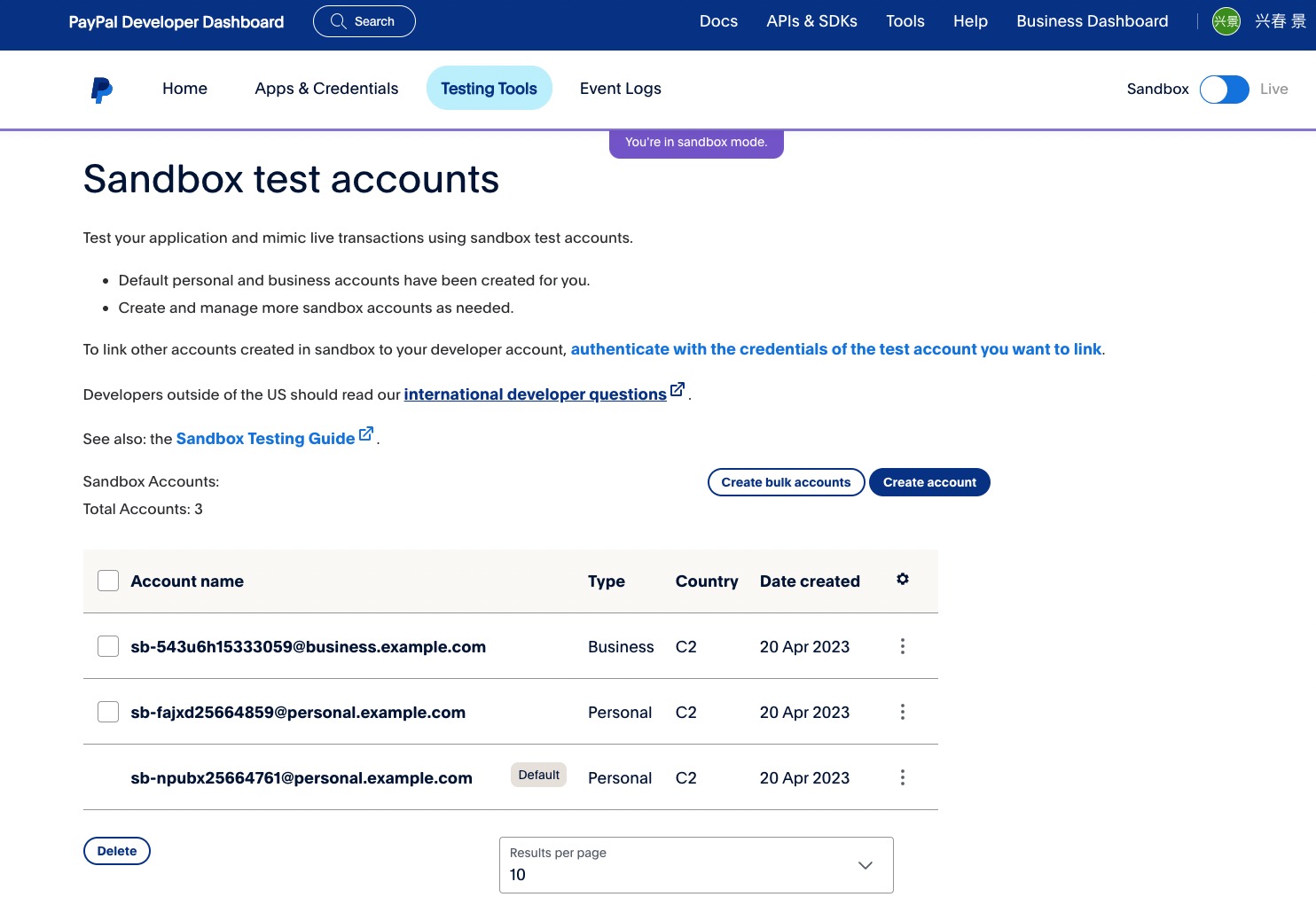Click the Type column header
The image size is (1316, 905).
point(607,581)
